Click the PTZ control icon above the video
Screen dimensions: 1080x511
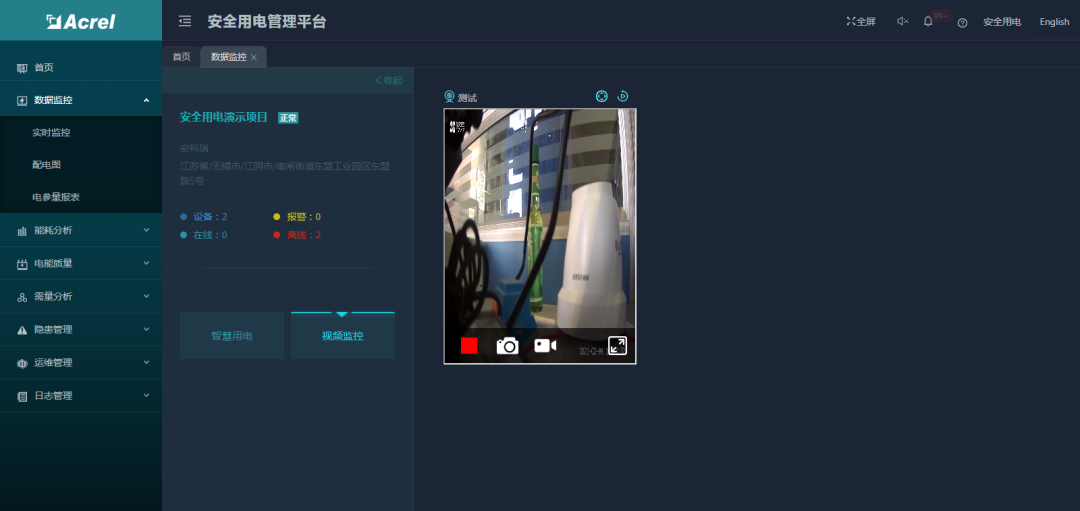(x=602, y=96)
